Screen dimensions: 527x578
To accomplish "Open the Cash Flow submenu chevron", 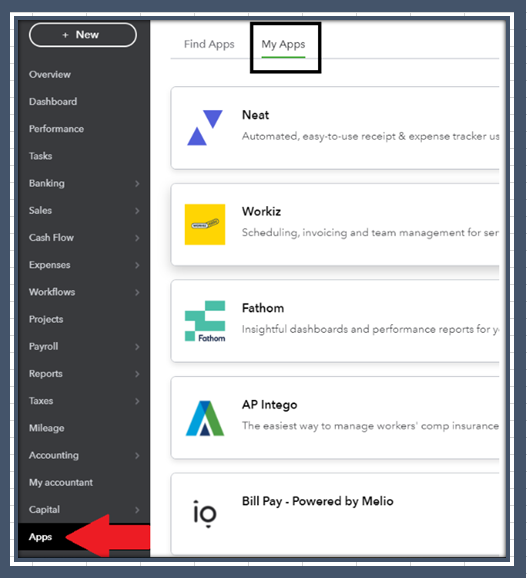I will pyautogui.click(x=137, y=238).
